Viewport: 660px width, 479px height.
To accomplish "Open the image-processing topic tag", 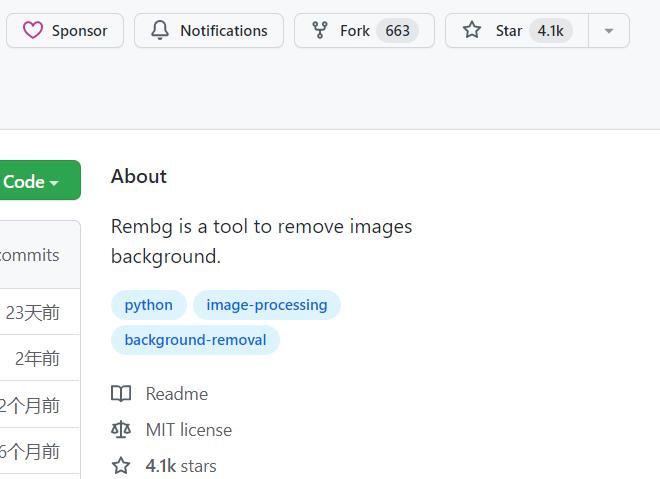I will (267, 305).
